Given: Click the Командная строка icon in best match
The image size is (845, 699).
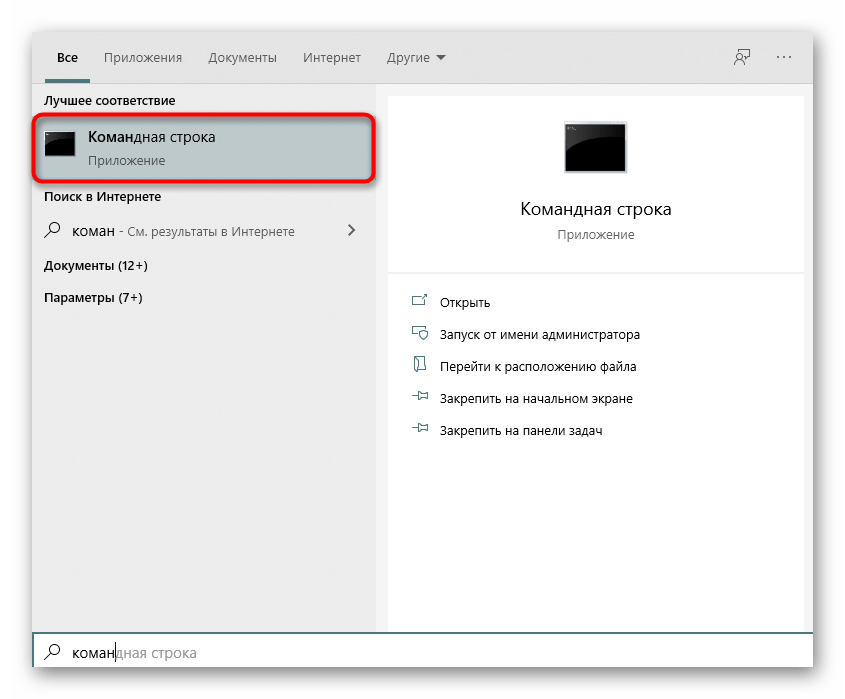Looking at the screenshot, I should pos(60,147).
